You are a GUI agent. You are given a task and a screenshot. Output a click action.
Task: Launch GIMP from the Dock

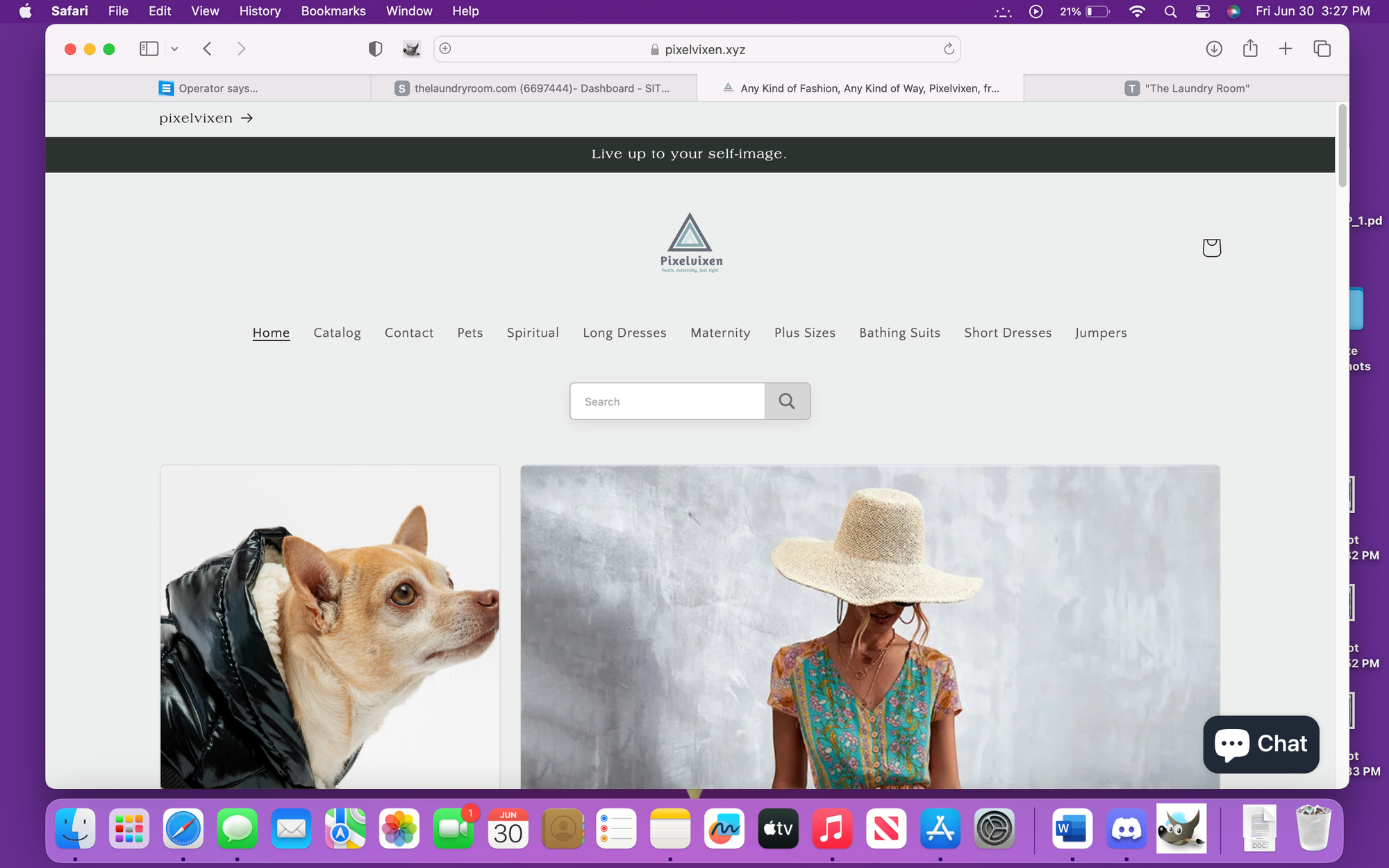pos(1181,828)
